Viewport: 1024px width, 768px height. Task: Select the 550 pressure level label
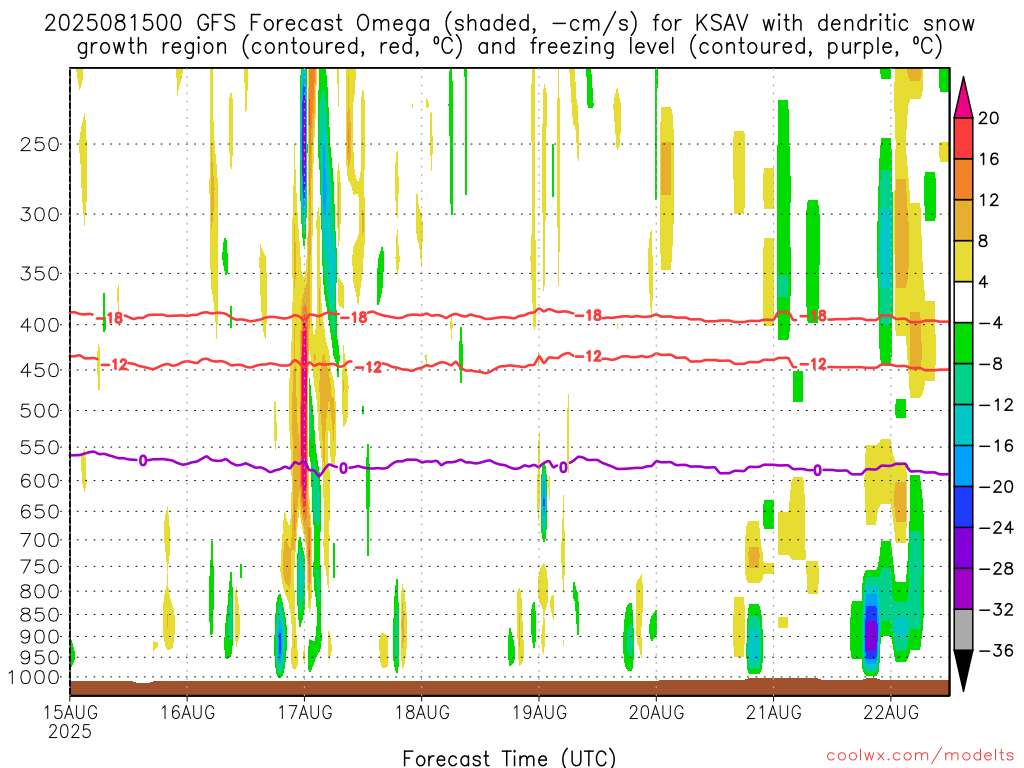tap(40, 448)
